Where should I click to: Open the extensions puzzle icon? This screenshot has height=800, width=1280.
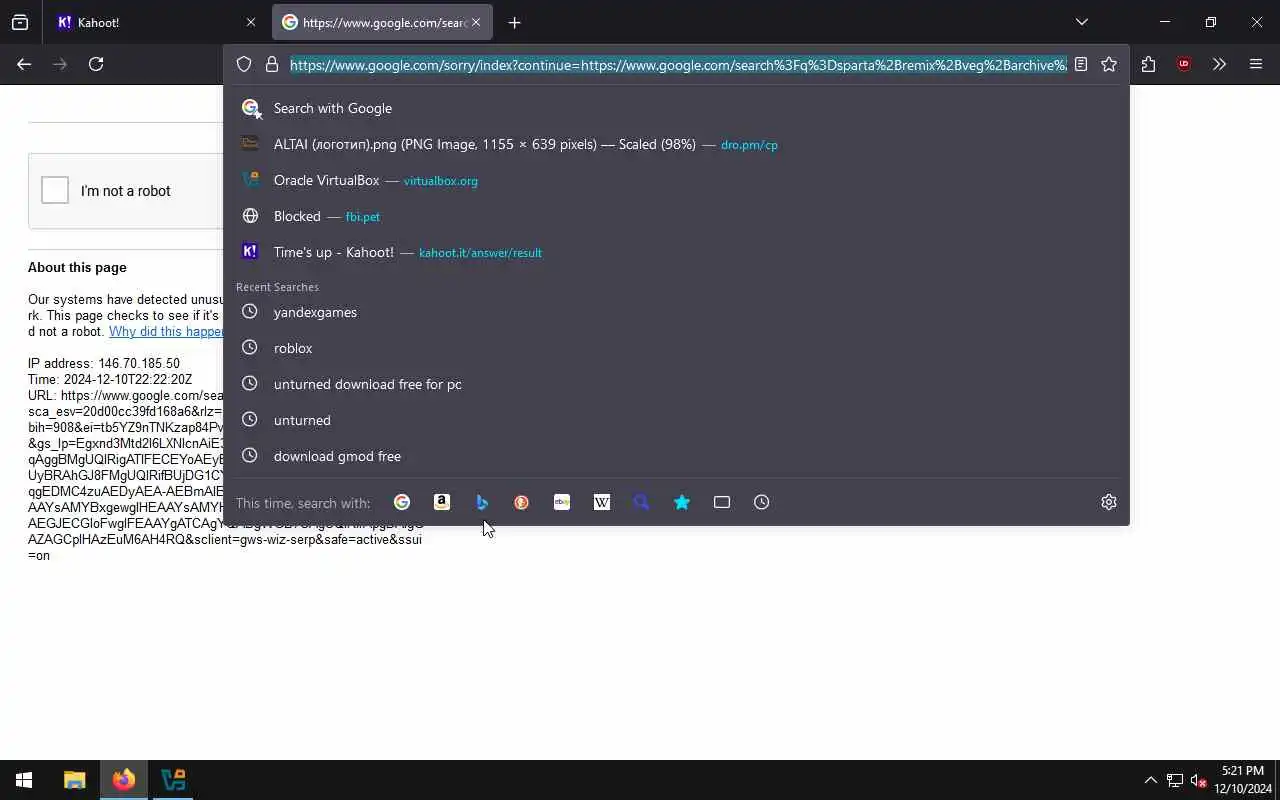coord(1148,64)
